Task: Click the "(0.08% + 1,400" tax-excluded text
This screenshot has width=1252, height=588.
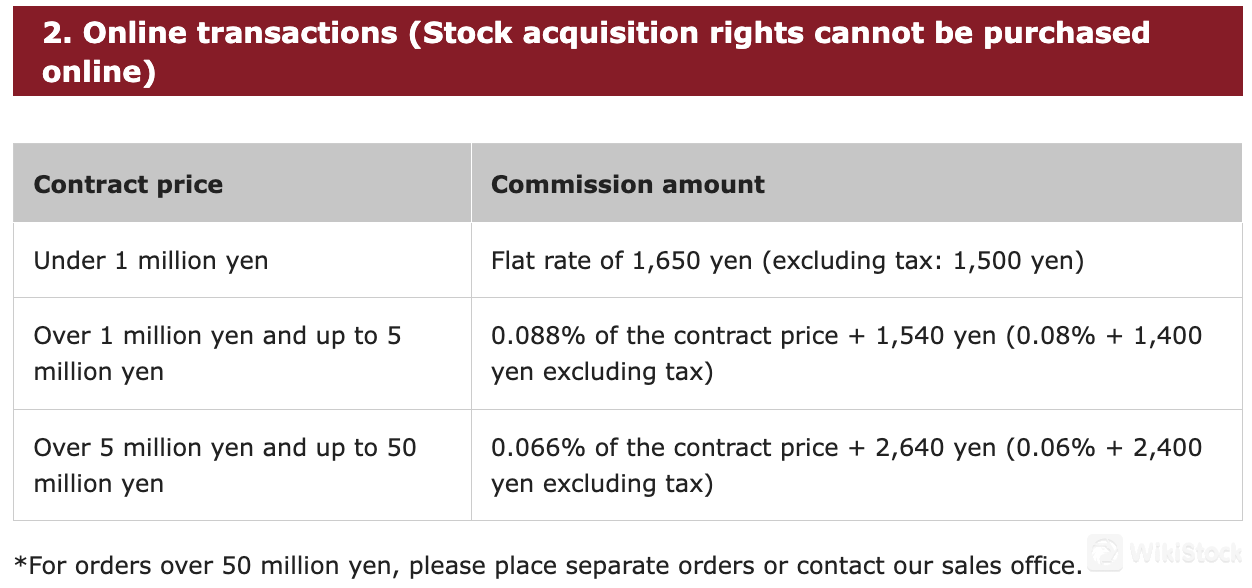Action: [1104, 336]
